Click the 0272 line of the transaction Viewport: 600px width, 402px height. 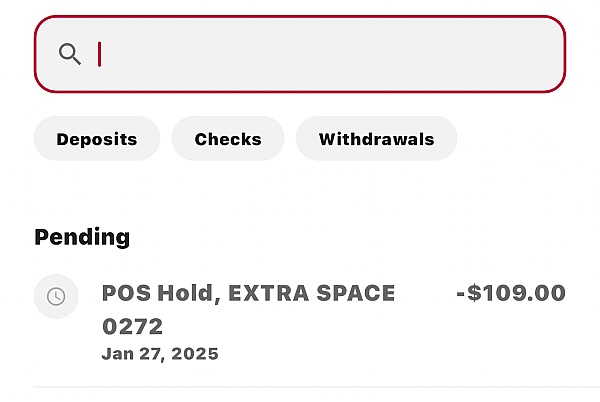pos(132,326)
